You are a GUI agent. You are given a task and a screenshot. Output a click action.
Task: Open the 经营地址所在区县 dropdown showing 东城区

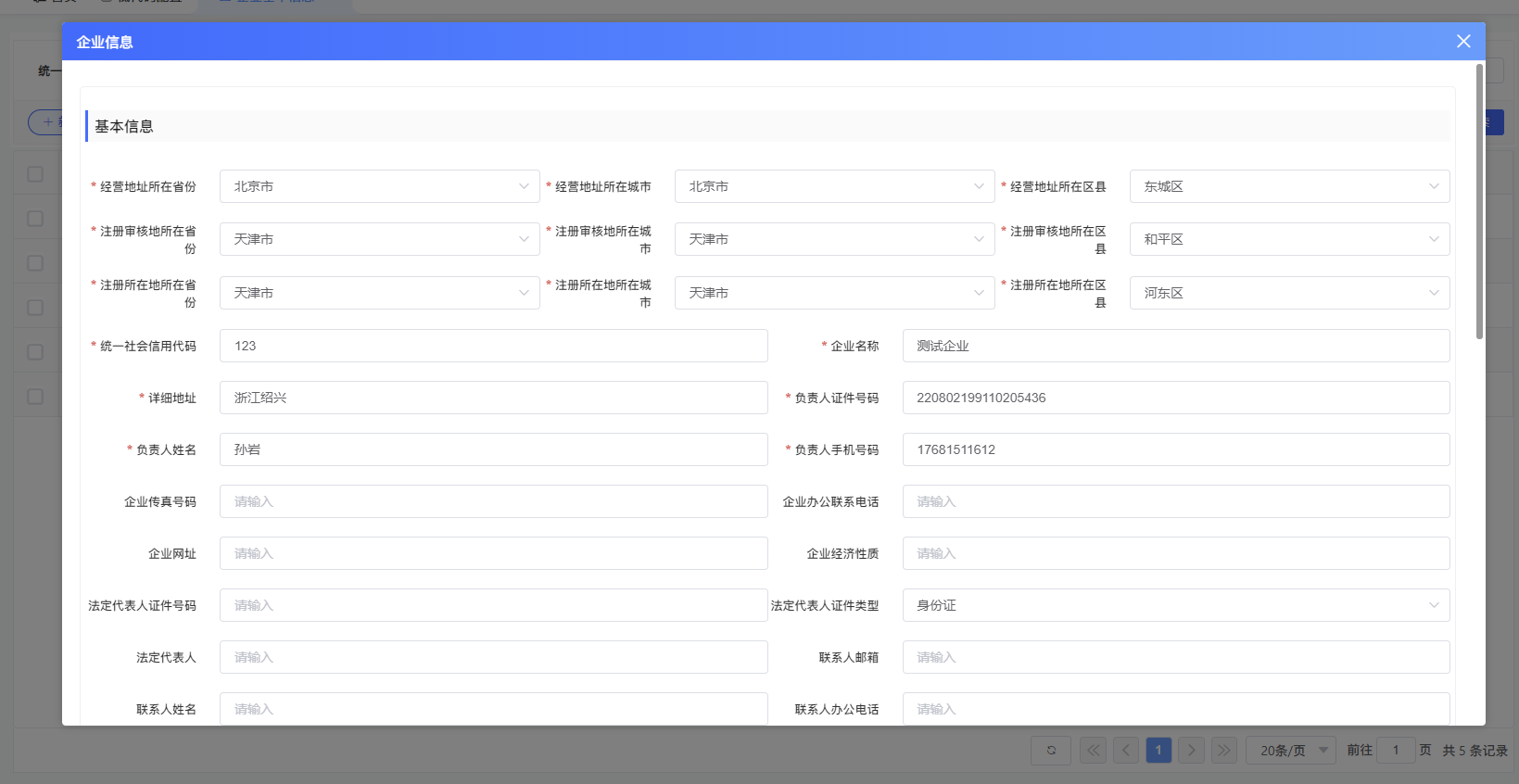click(1289, 186)
